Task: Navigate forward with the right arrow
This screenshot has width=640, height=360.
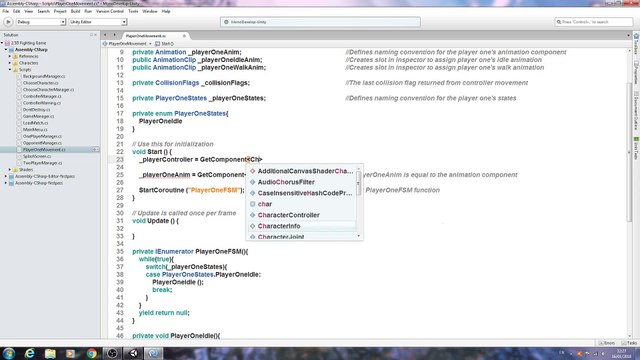Action: (x=114, y=36)
